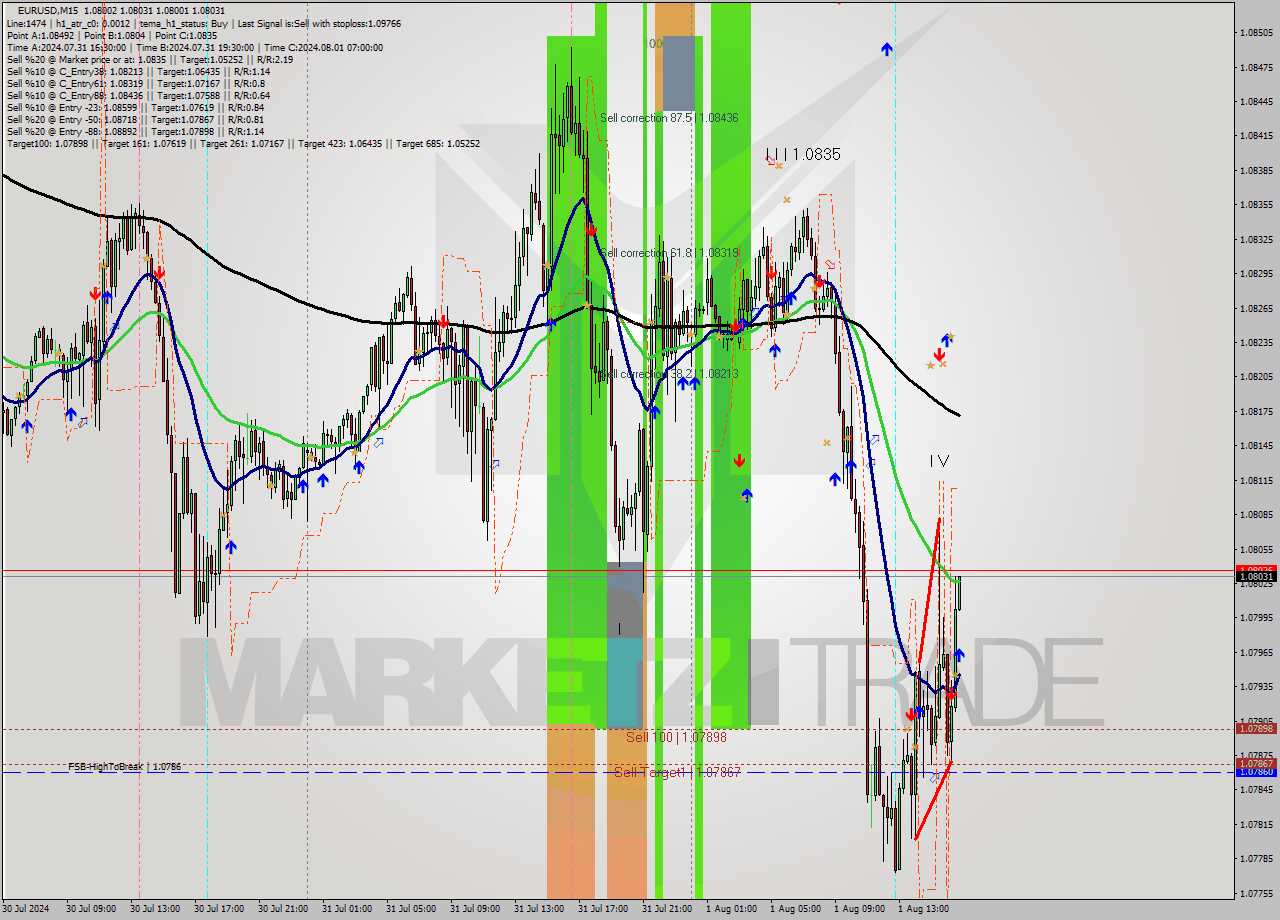Viewport: 1280px width, 920px height.
Task: Click the 'Target100: 1.07898' targets info line
Action: point(243,143)
